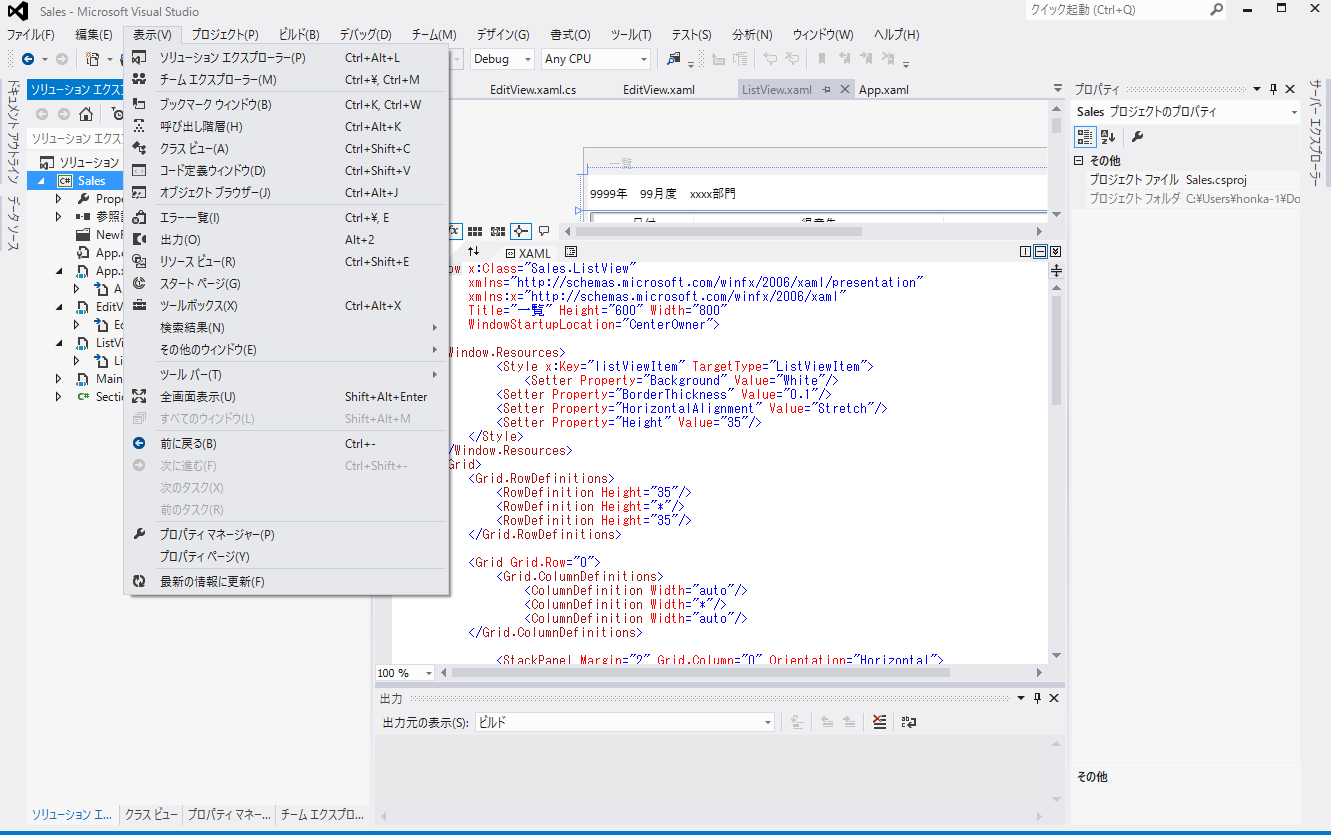
Task: Open ブックマーク ウィンドウ(B) from the menu
Action: pyautogui.click(x=286, y=105)
